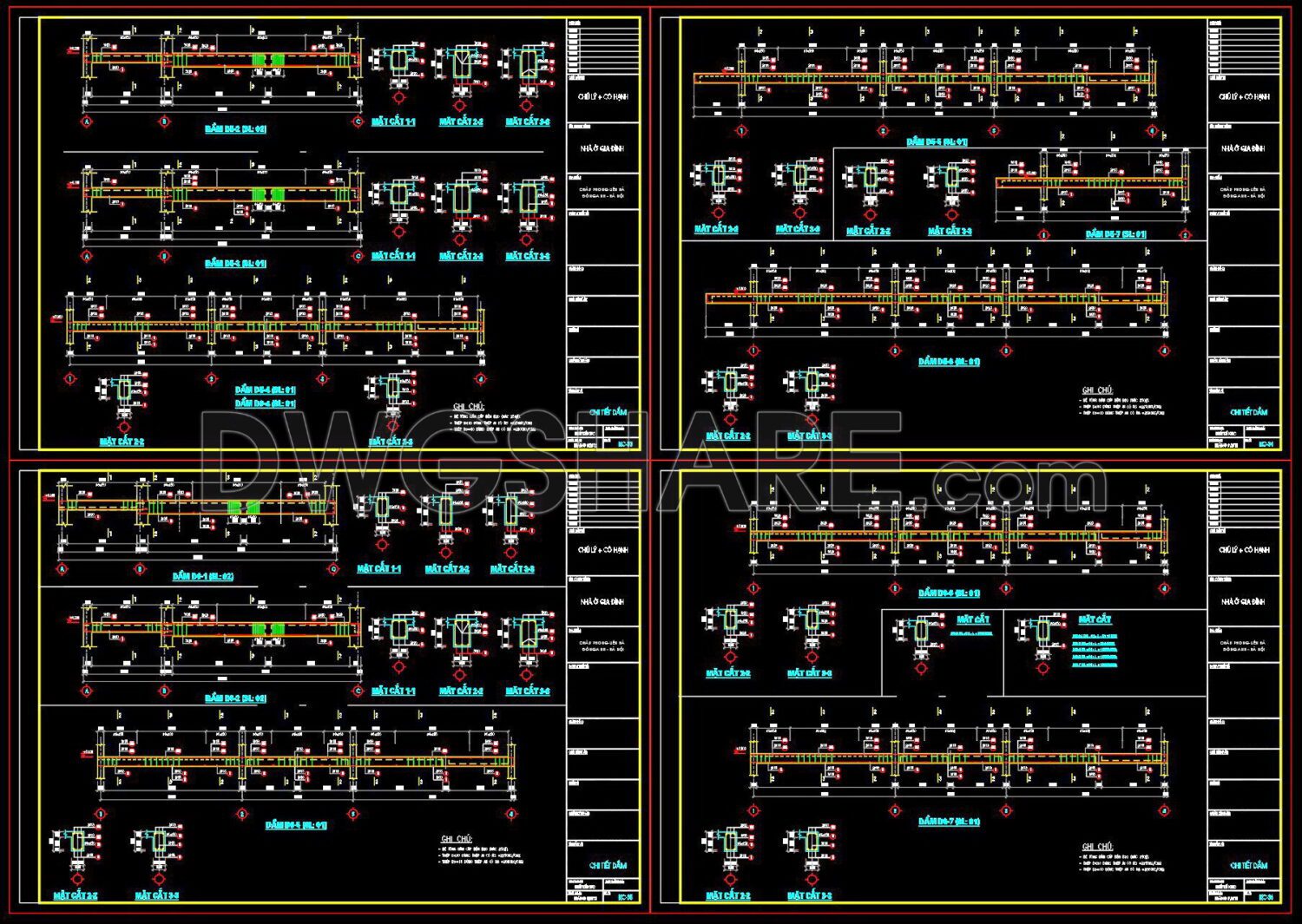Click the NHÀ Ở GIA ĐÌNH project title field
The height and width of the screenshot is (924, 1302).
pyautogui.click(x=603, y=147)
